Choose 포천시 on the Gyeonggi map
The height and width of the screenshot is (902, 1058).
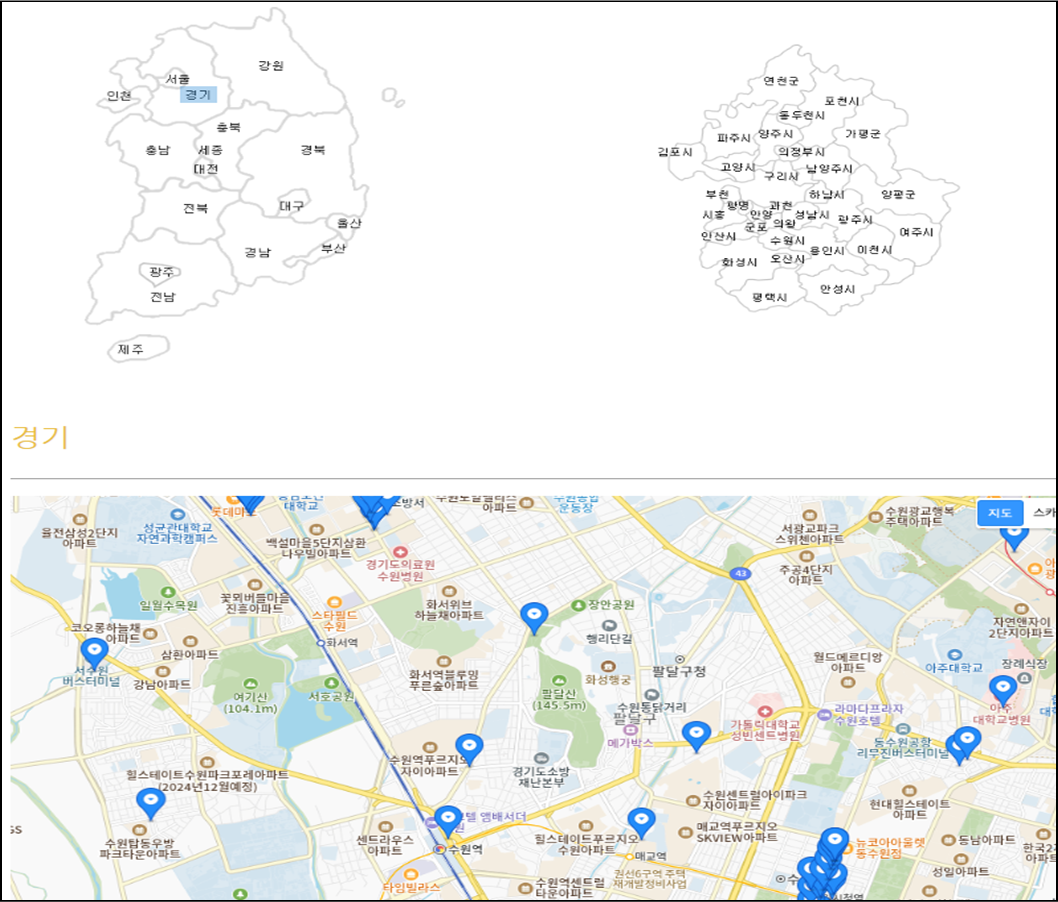(x=842, y=101)
